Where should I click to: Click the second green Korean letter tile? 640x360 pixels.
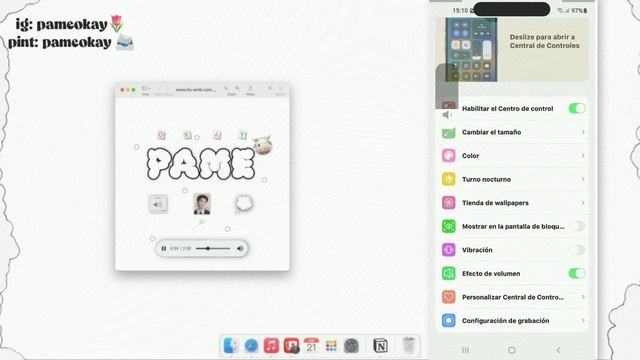pyautogui.click(x=188, y=135)
